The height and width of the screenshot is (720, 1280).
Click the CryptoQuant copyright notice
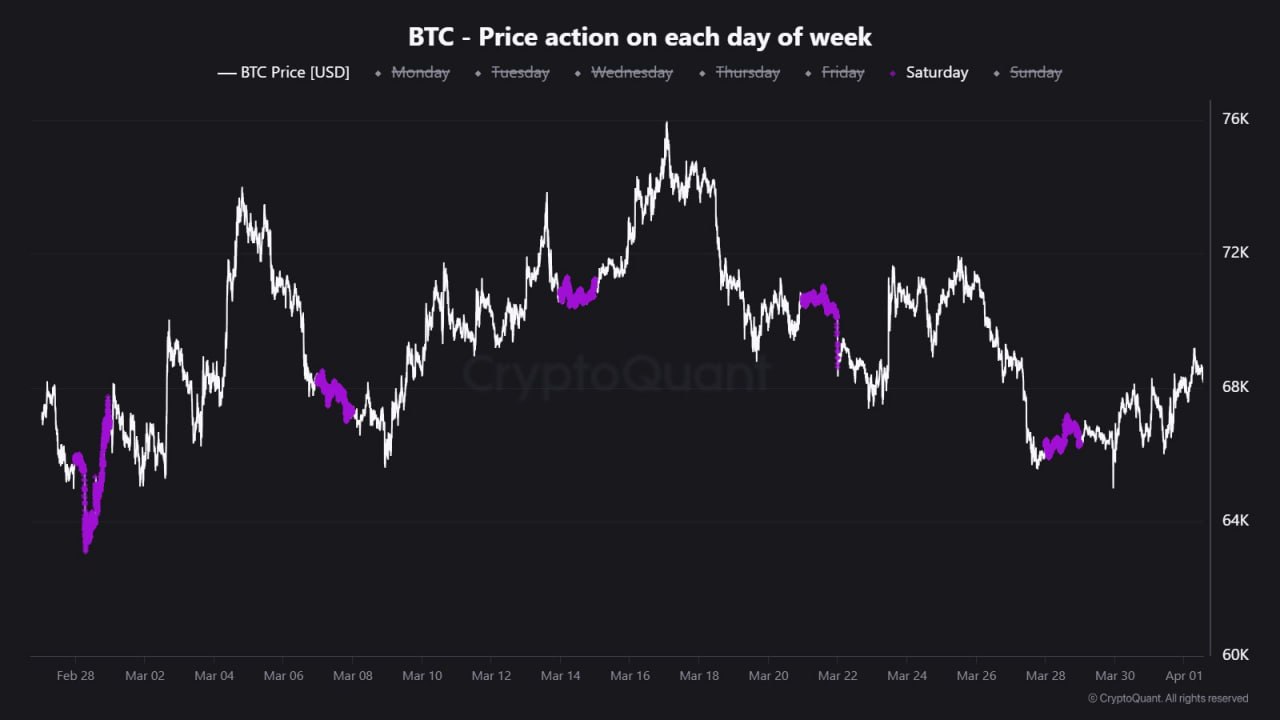tap(1168, 698)
